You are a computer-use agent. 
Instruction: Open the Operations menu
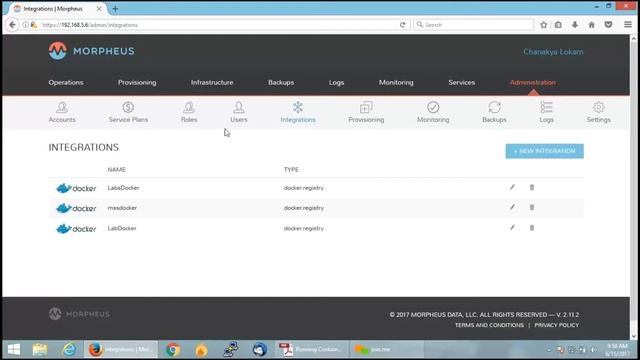coord(66,82)
